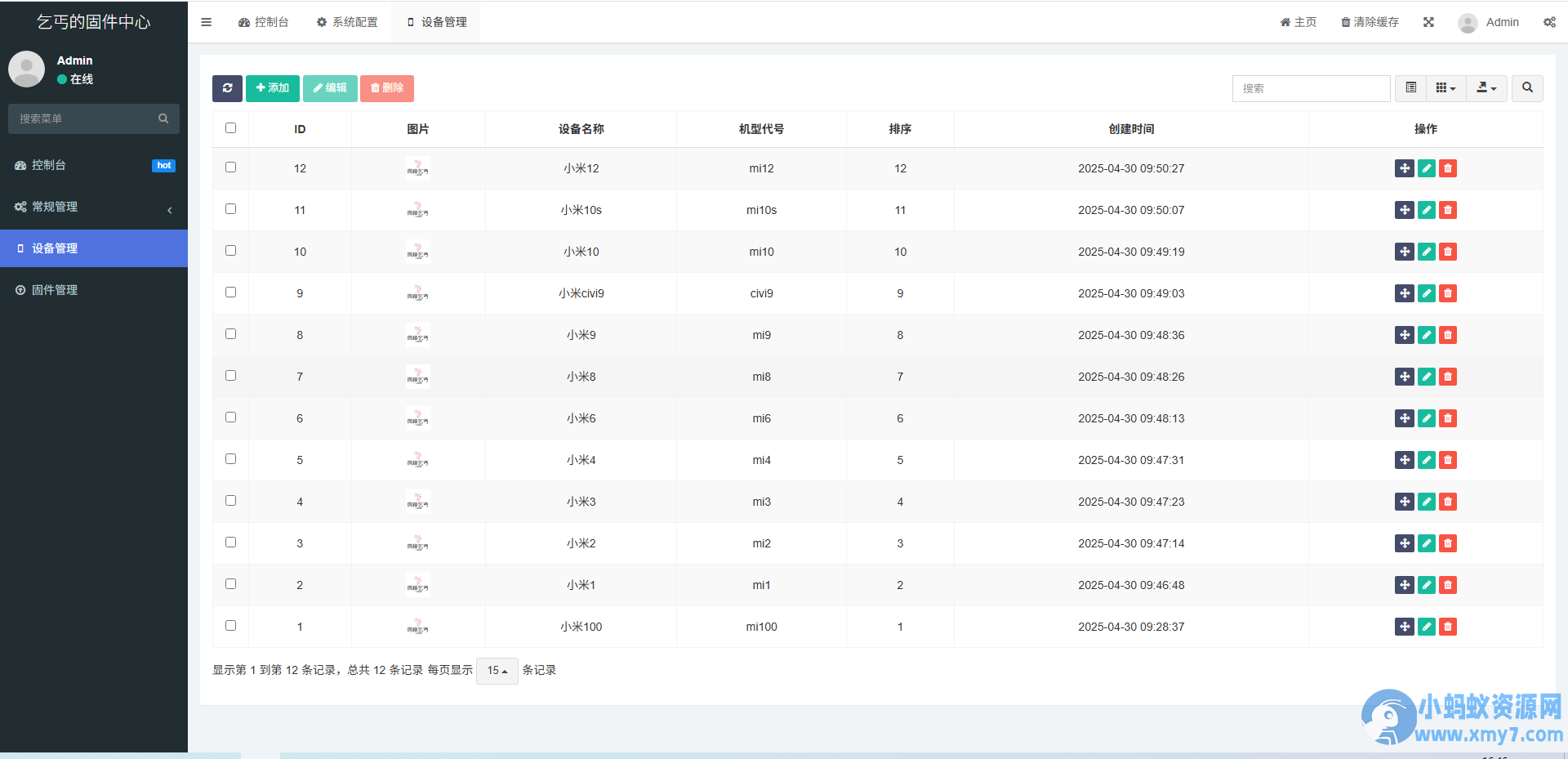Select the 设备管理 top tab
Image resolution: width=1568 pixels, height=759 pixels.
[436, 22]
